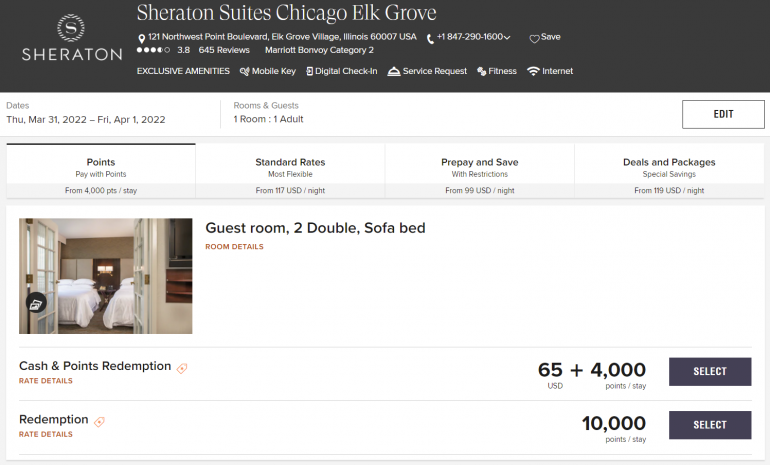This screenshot has width=770, height=465.
Task: Click the Service Request bell icon
Action: tap(394, 71)
